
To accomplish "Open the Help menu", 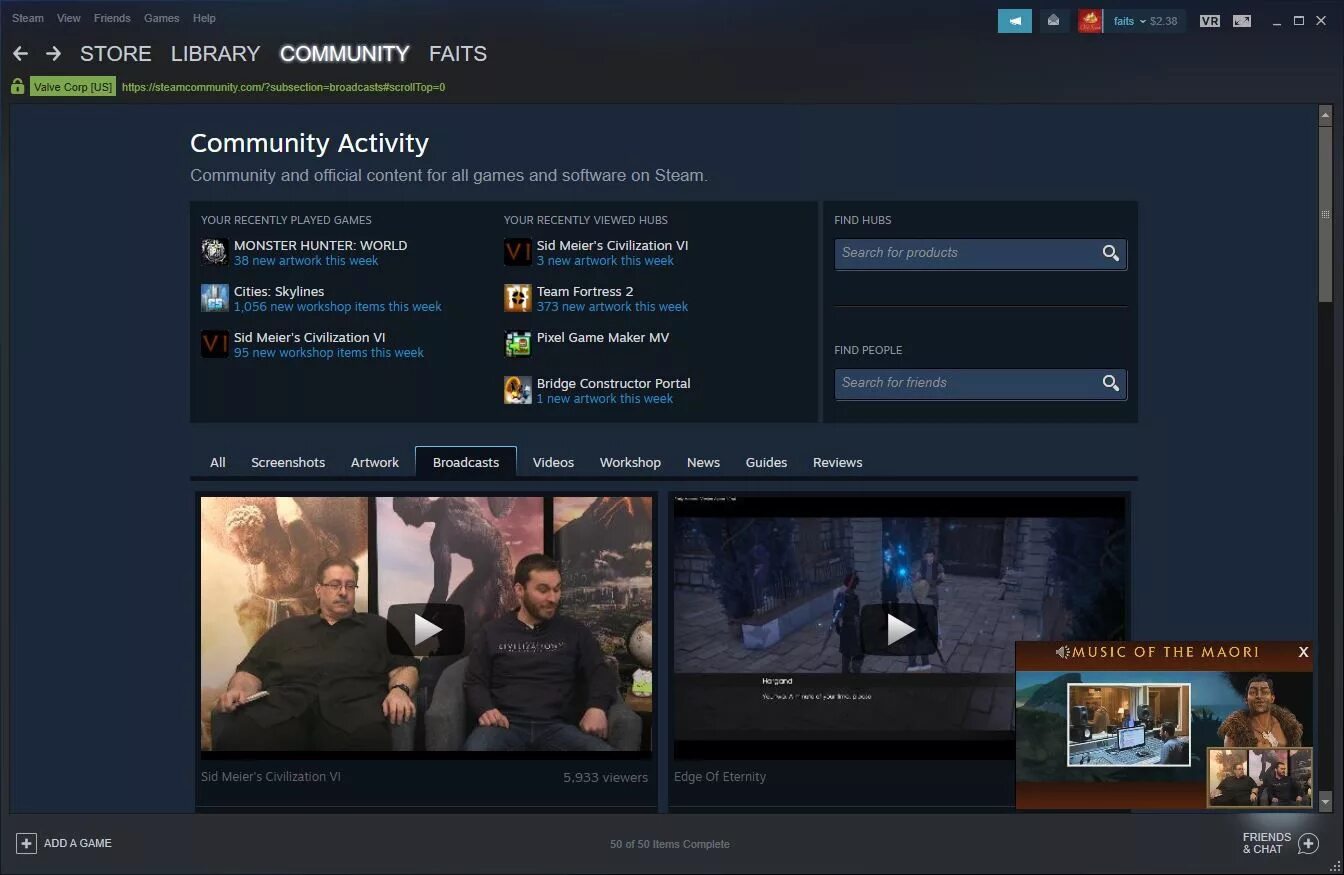I will pyautogui.click(x=204, y=18).
